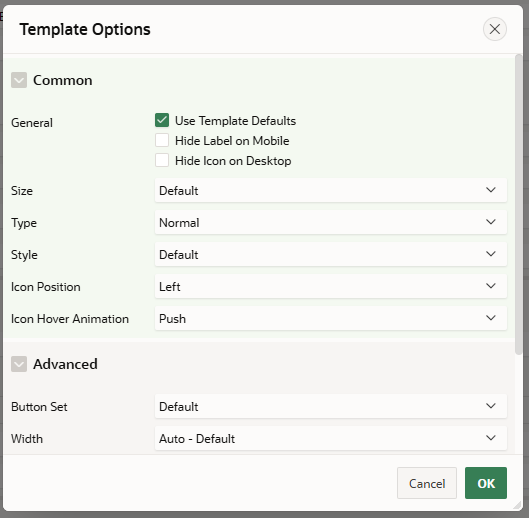This screenshot has height=518, width=529.
Task: Close the Template Options dialog
Action: click(x=495, y=29)
